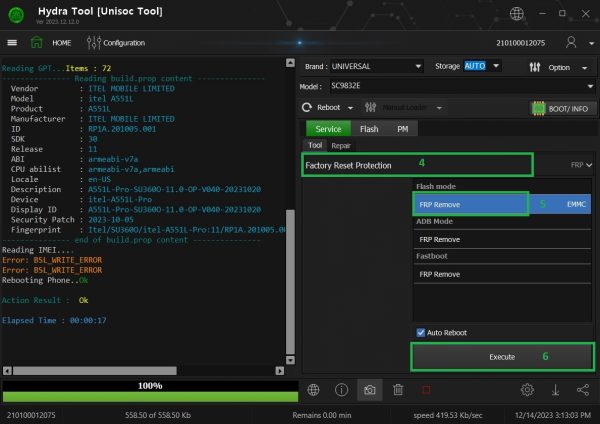
Task: Click the Execute button
Action: click(502, 357)
